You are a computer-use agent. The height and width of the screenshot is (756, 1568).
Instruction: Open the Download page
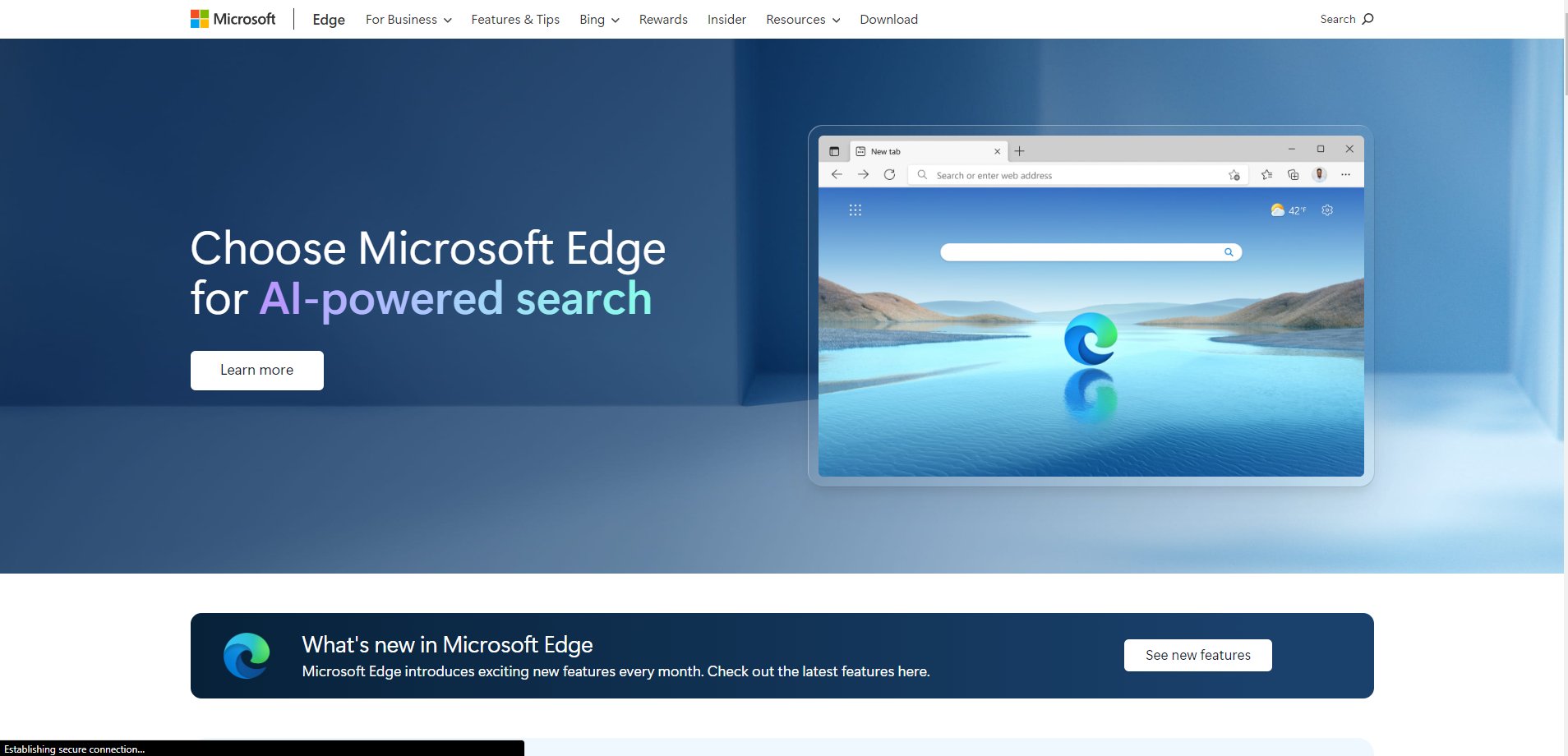click(888, 20)
